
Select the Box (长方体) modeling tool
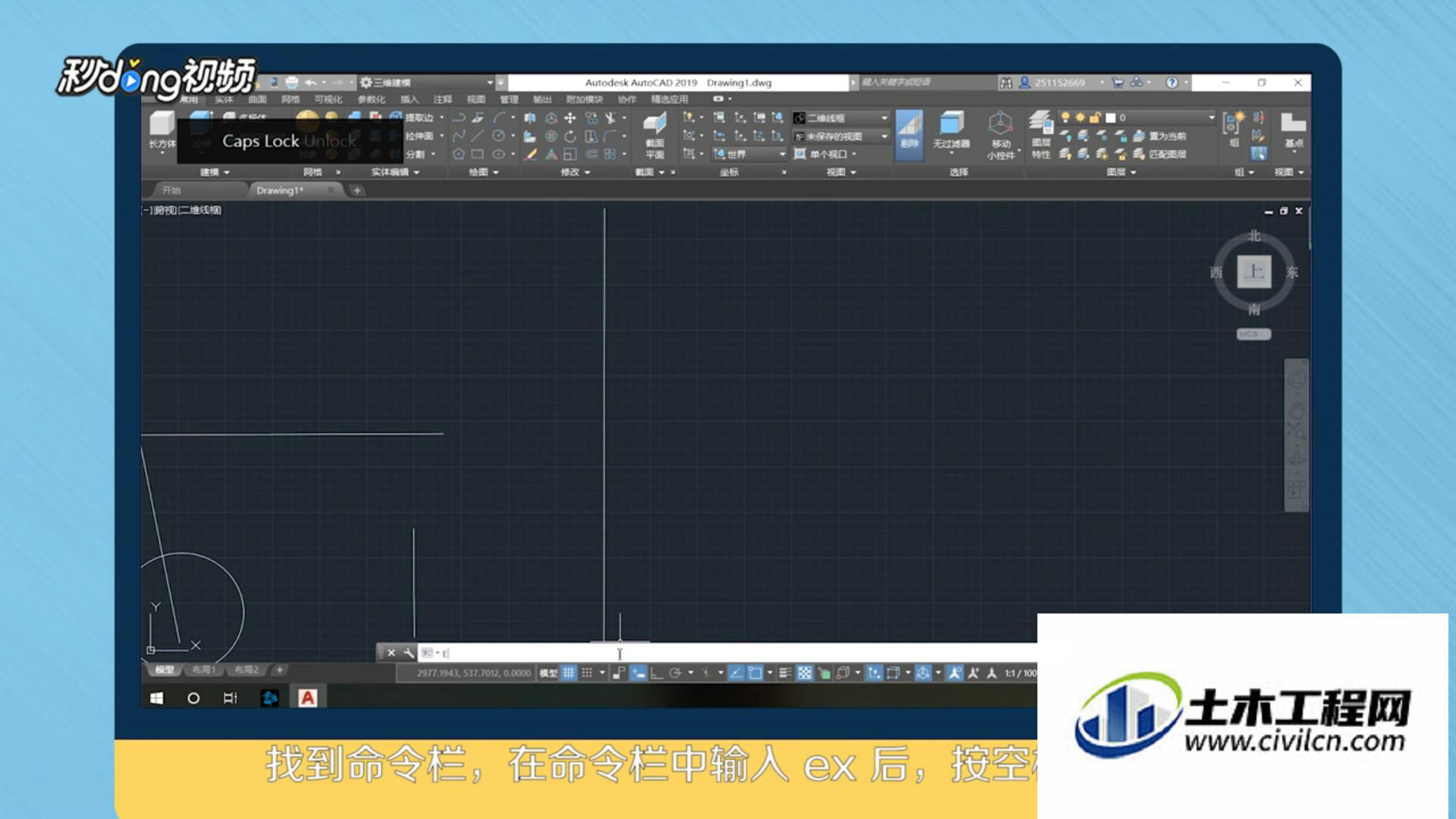coord(162,130)
